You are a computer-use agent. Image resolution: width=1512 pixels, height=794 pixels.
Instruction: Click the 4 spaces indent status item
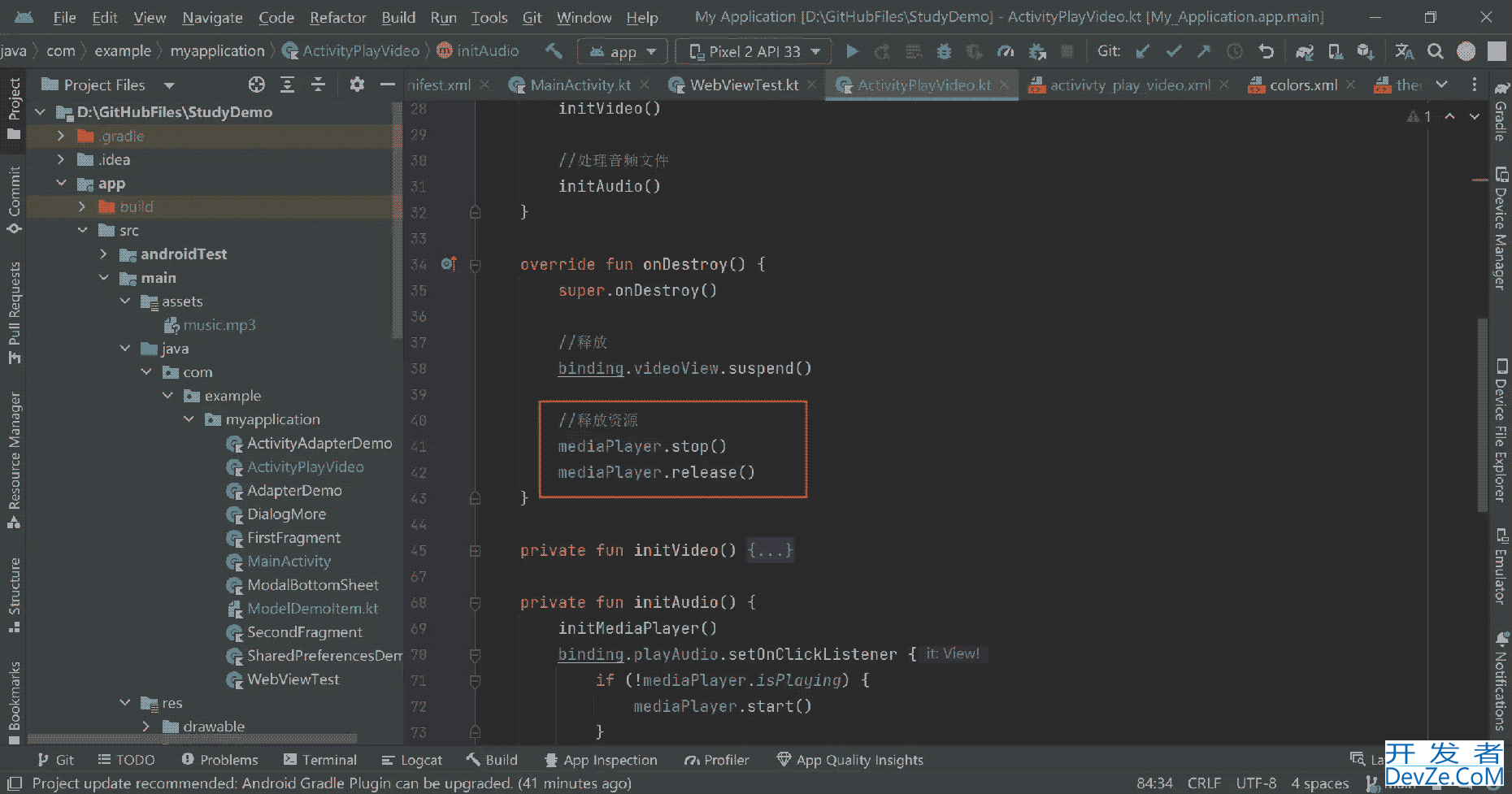coord(1320,783)
